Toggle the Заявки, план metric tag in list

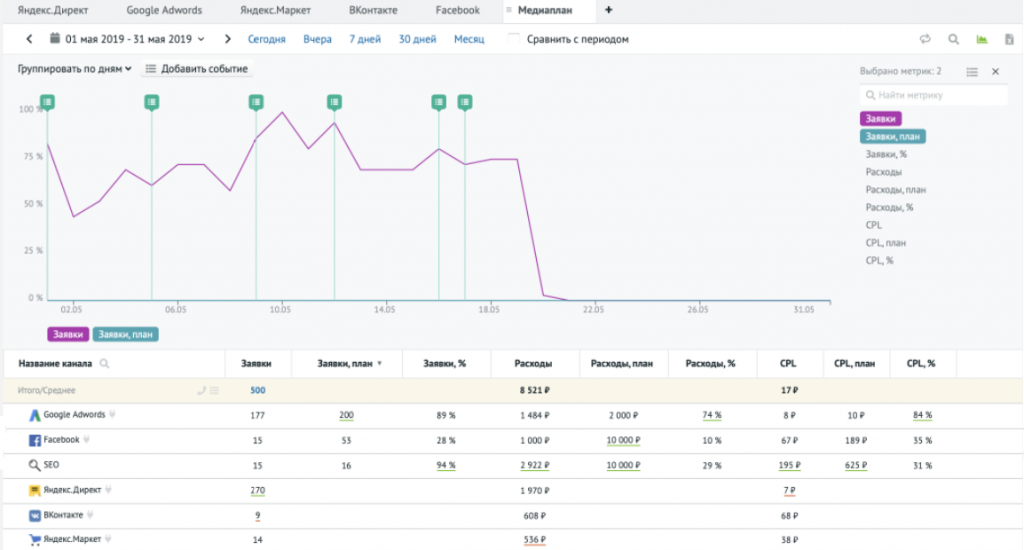coord(892,137)
